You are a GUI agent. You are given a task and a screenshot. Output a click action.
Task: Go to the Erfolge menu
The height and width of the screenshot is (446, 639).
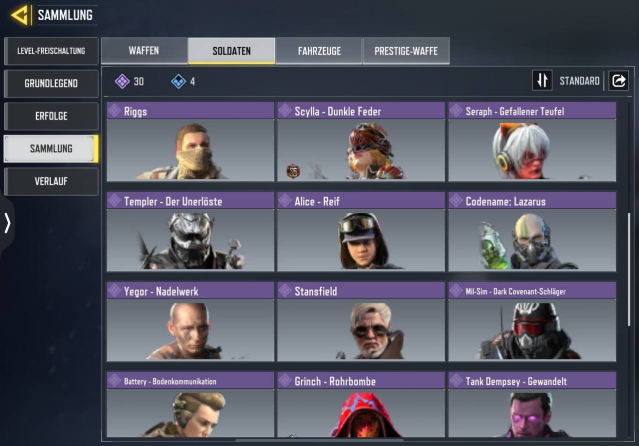(x=51, y=116)
